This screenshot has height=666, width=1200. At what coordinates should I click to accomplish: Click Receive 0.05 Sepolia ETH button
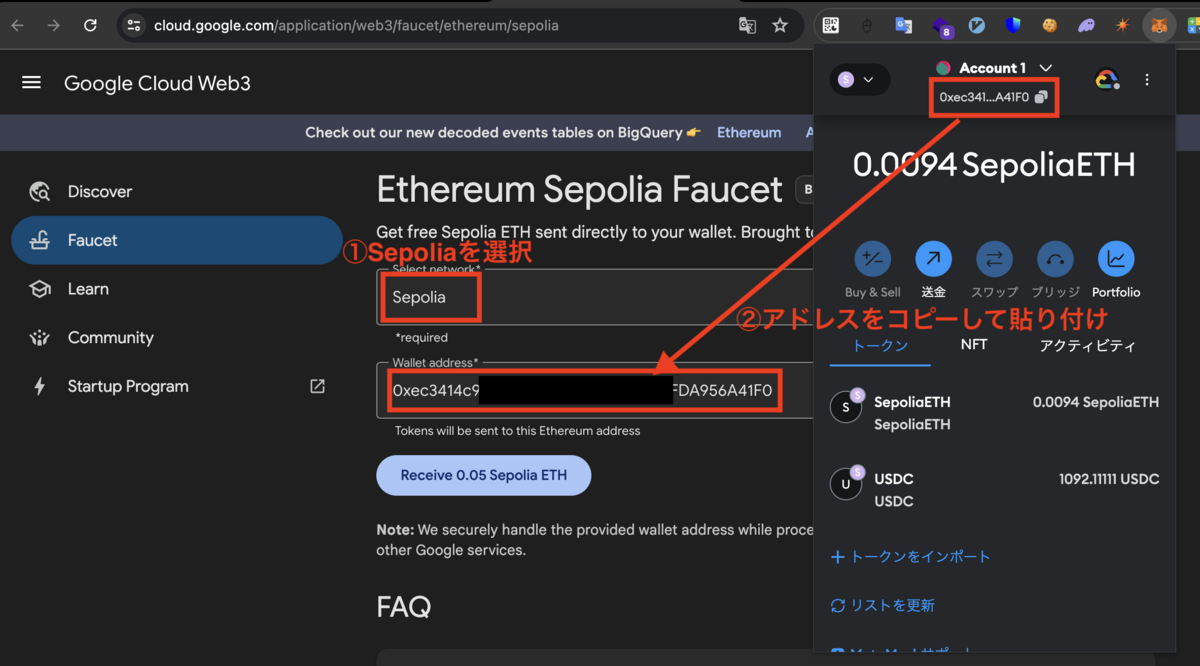tap(483, 475)
